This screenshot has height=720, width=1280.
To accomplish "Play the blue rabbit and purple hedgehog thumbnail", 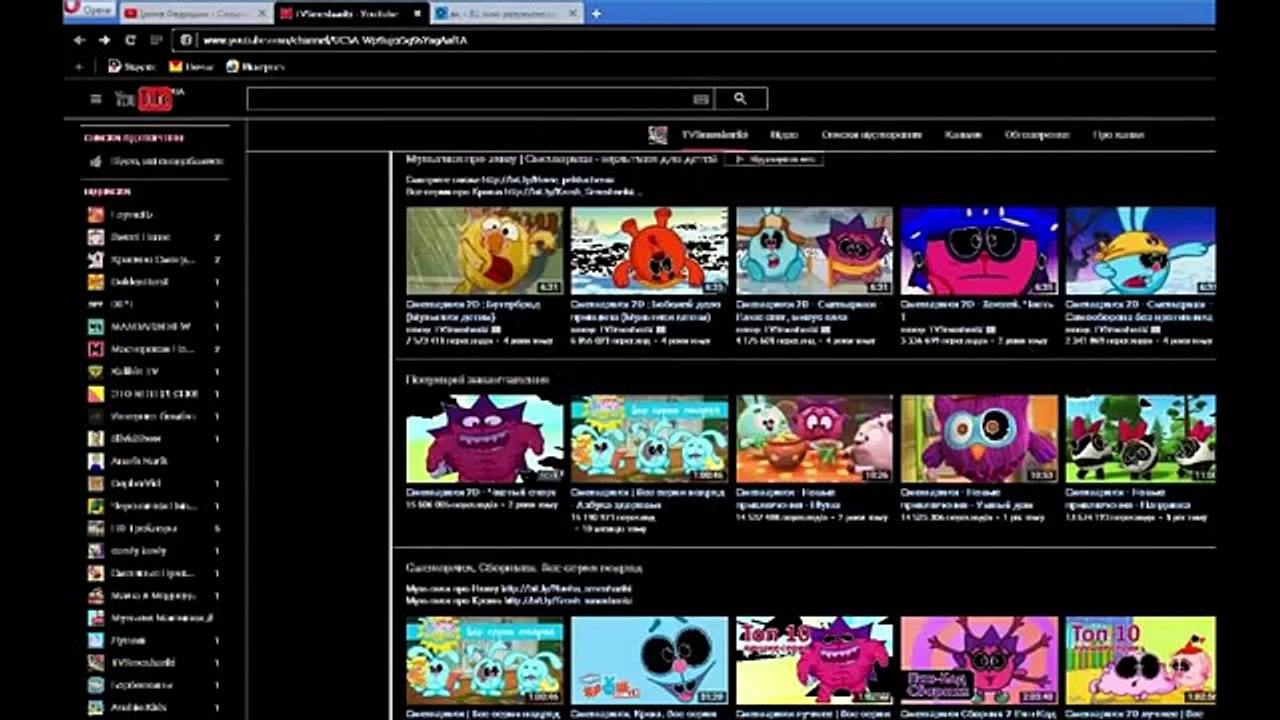I will pyautogui.click(x=814, y=251).
